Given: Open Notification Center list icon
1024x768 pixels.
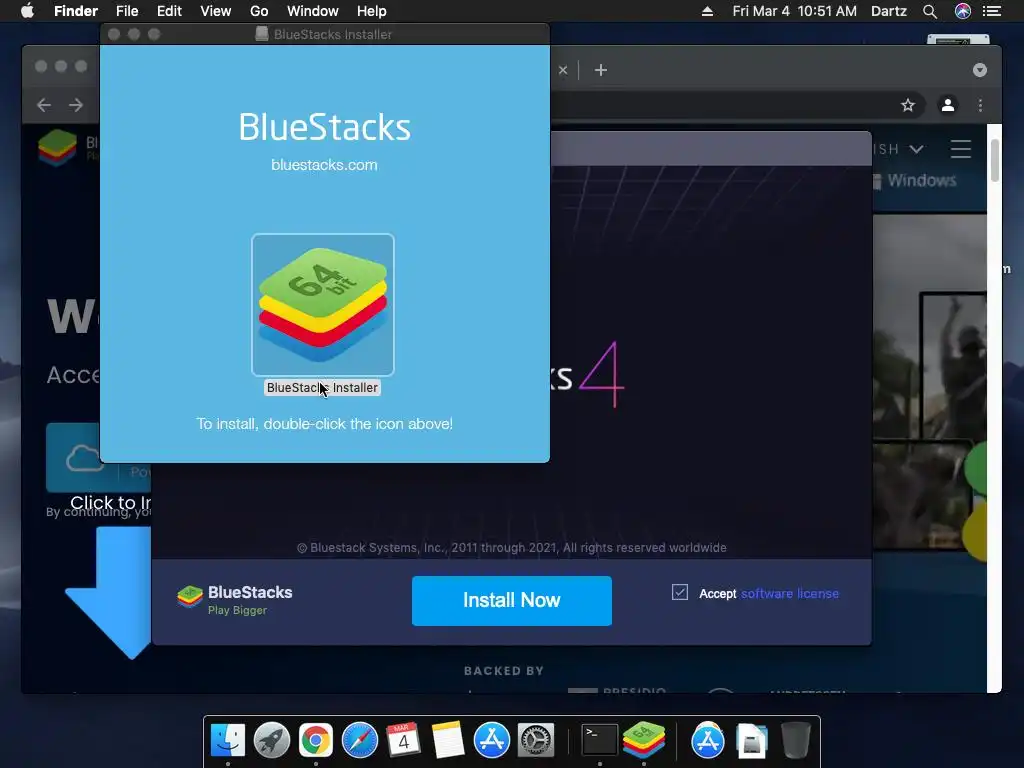Looking at the screenshot, I should 992,11.
